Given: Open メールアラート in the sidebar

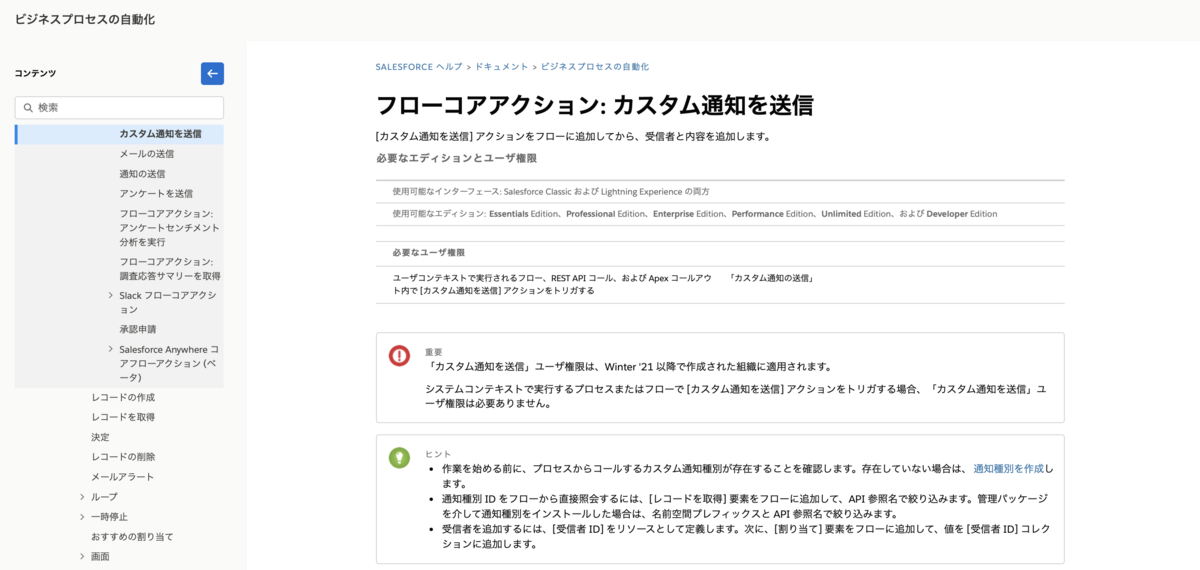Looking at the screenshot, I should (x=123, y=477).
